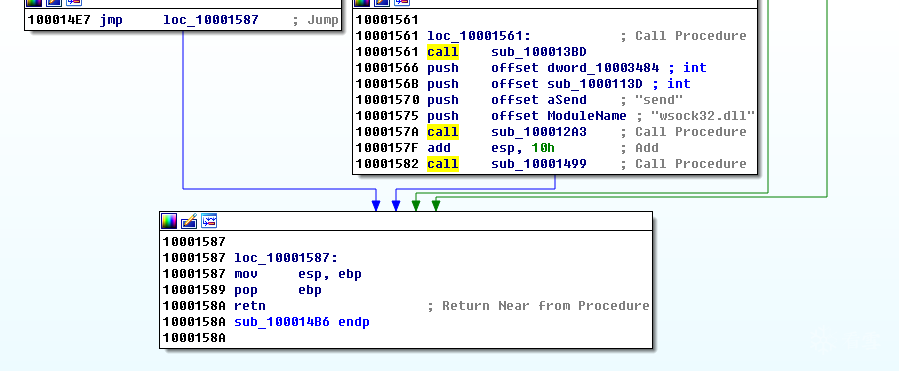Follow sub_100013BD call target

tap(539, 52)
